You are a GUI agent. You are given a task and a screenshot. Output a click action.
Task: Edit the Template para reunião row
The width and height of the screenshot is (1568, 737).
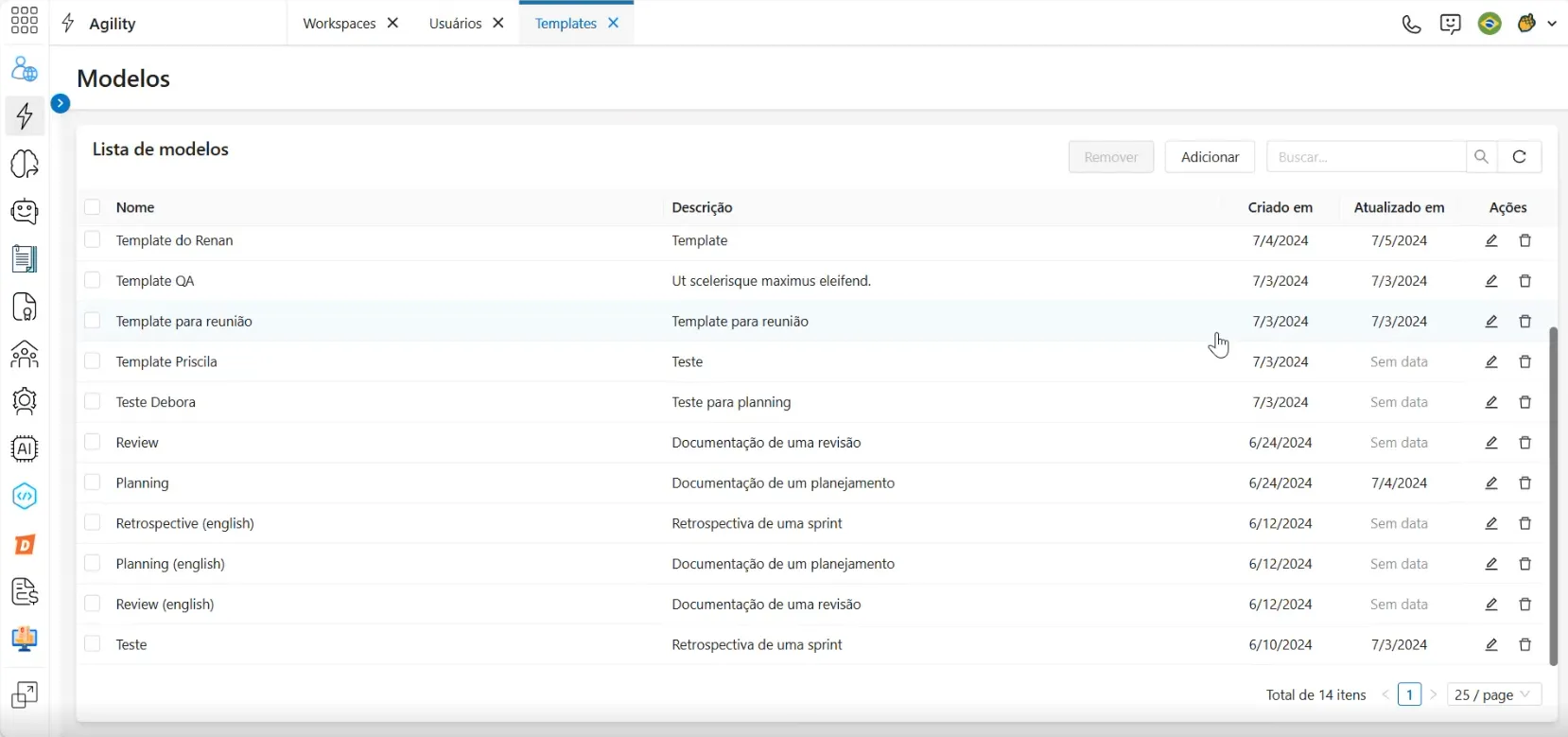click(x=1491, y=322)
